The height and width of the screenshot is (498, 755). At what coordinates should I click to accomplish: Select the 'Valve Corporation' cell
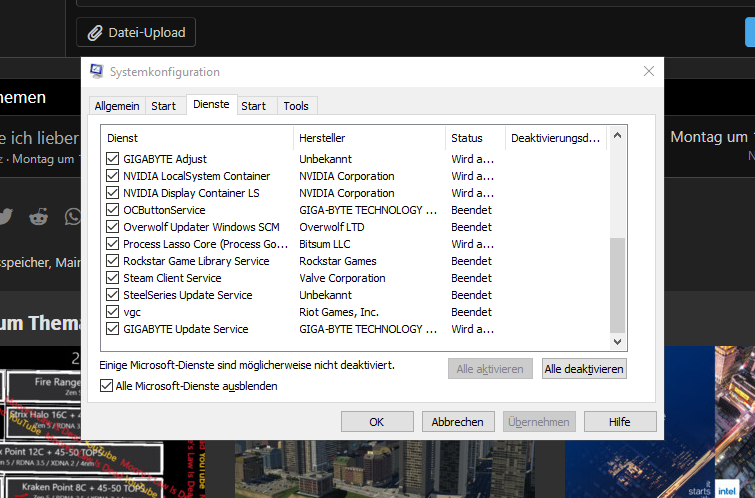tap(342, 278)
